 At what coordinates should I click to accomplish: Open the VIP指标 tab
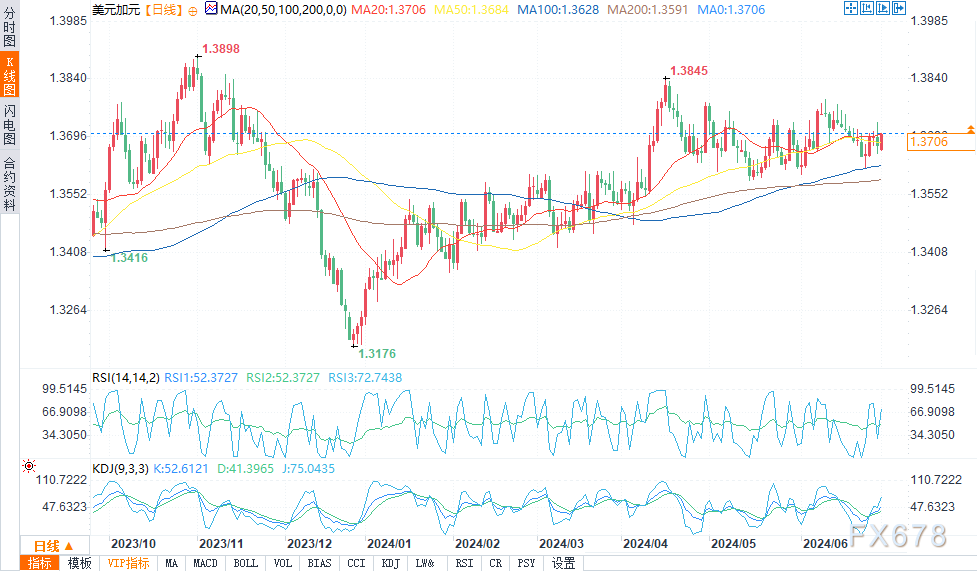128,563
